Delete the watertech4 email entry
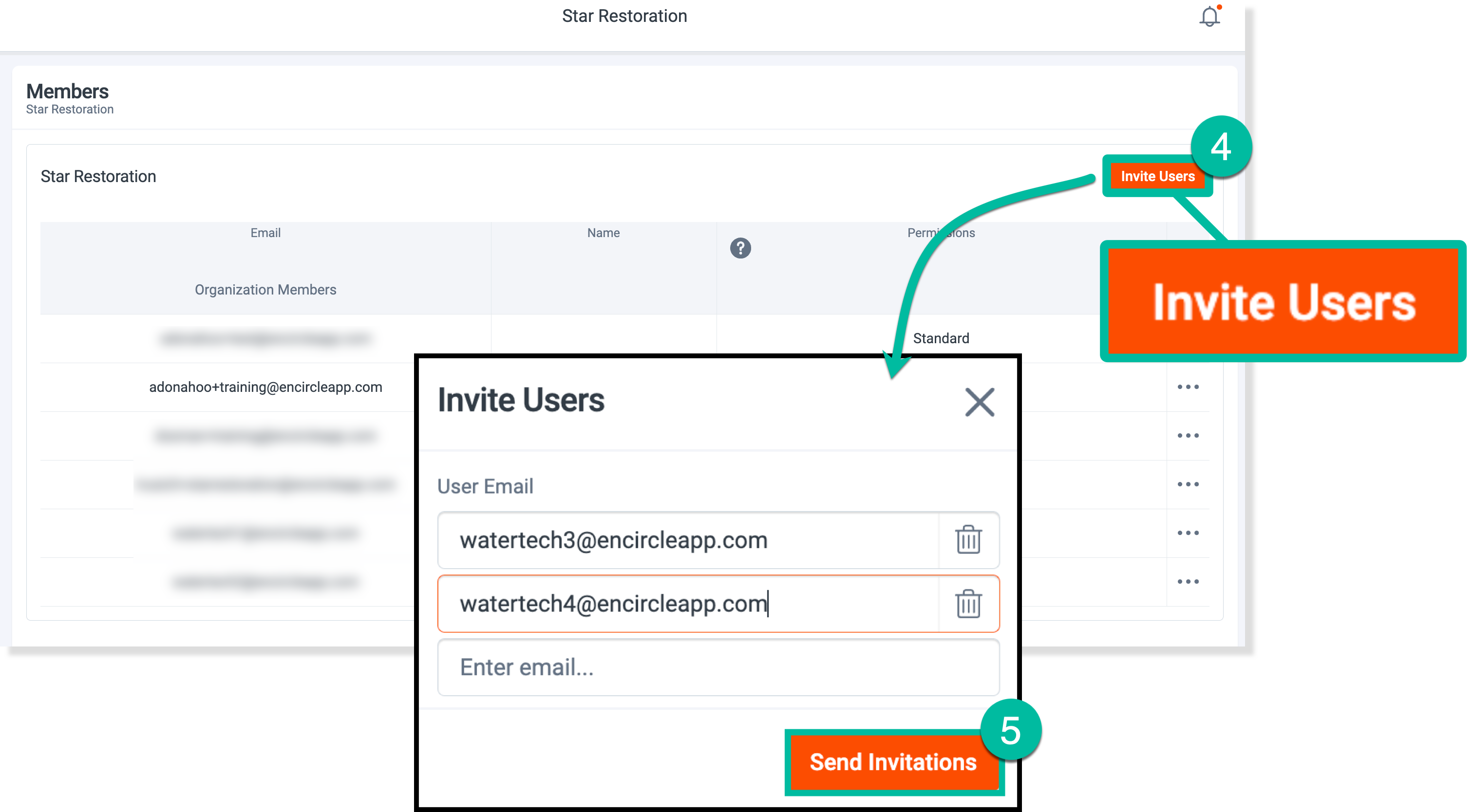This screenshot has width=1473, height=812. coord(968,604)
